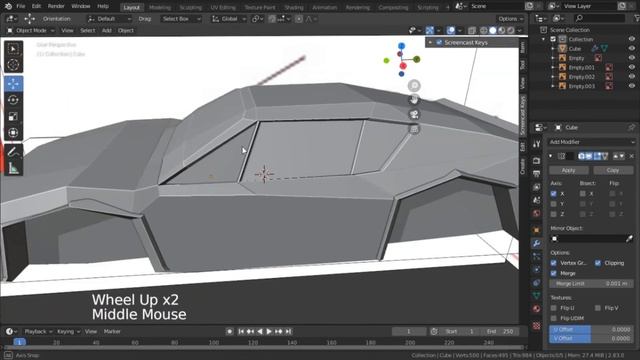Screen dimensions: 640x360
Task: Click the timeline Play button
Action: (269, 331)
